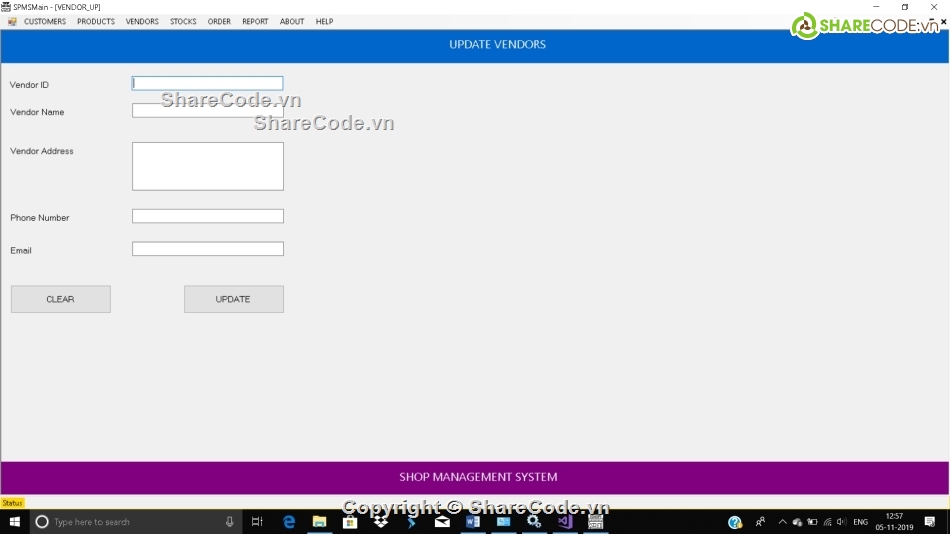Click the Vendor Address text area
The width and height of the screenshot is (950, 534).
pos(208,166)
